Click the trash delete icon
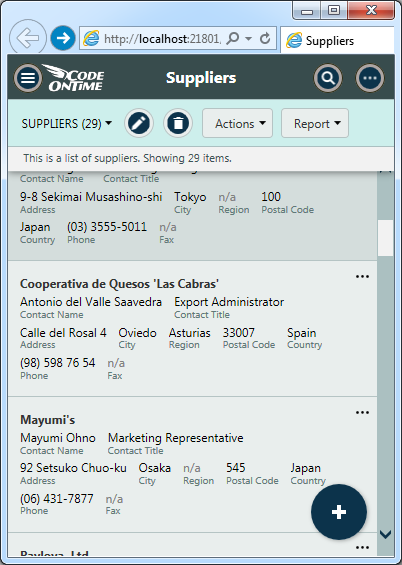 [x=178, y=123]
